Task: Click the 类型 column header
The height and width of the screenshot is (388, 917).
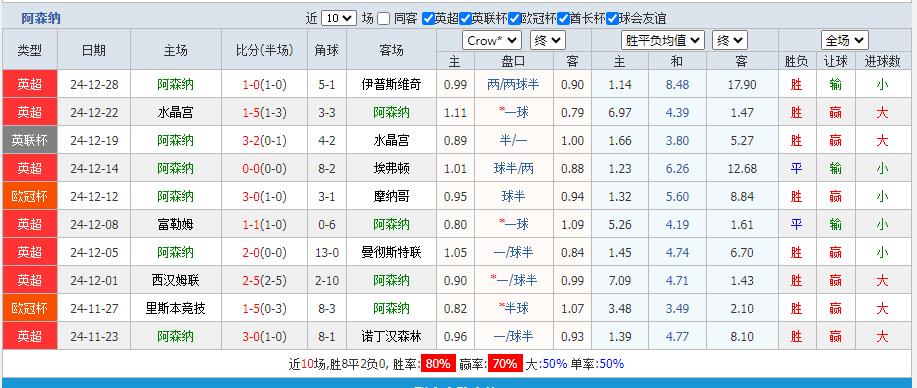Action: pos(29,50)
